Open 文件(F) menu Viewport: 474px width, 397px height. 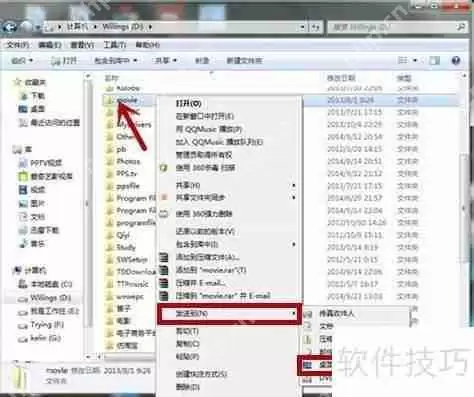17,45
